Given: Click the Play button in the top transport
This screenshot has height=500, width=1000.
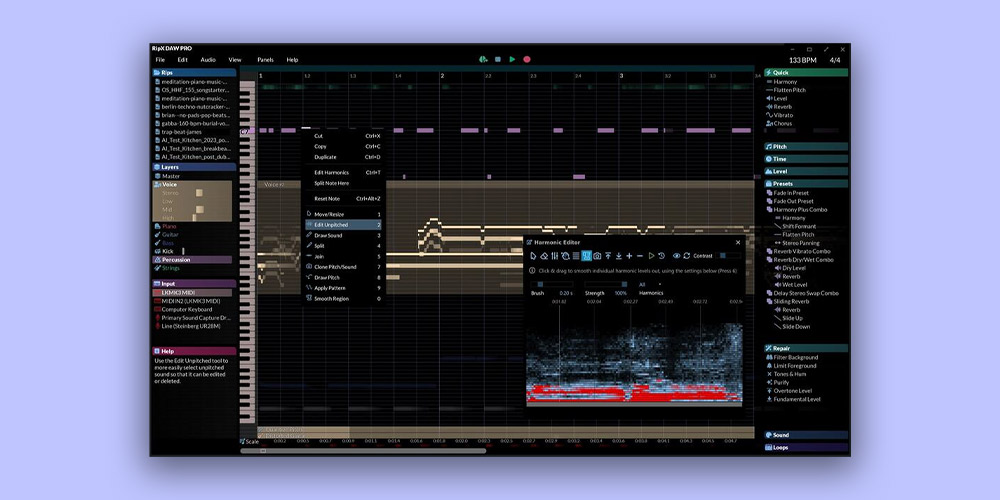Looking at the screenshot, I should tap(512, 60).
